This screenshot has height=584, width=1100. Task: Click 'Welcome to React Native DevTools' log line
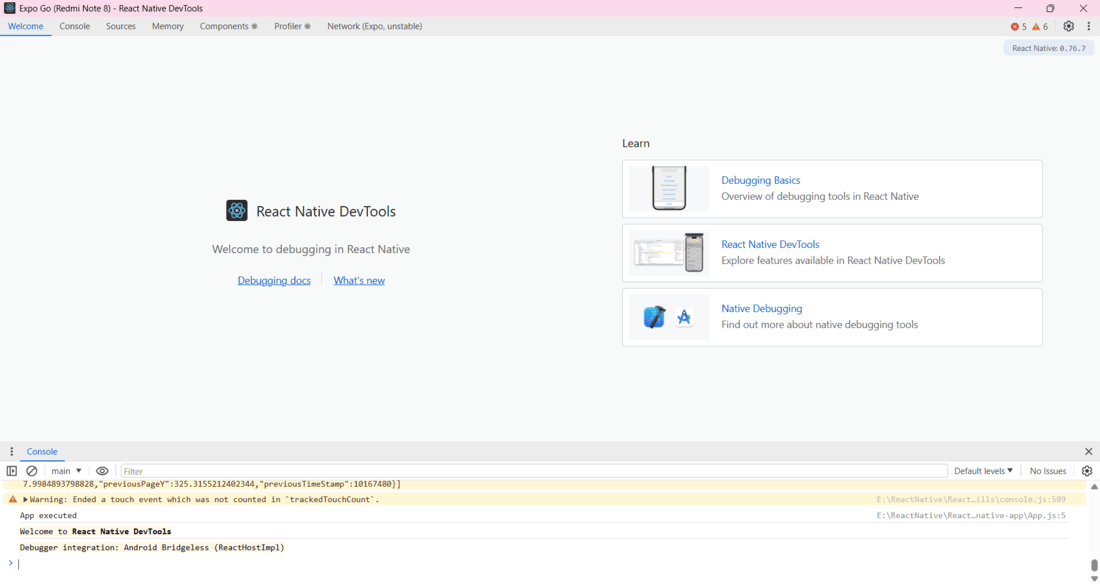[x=95, y=531]
